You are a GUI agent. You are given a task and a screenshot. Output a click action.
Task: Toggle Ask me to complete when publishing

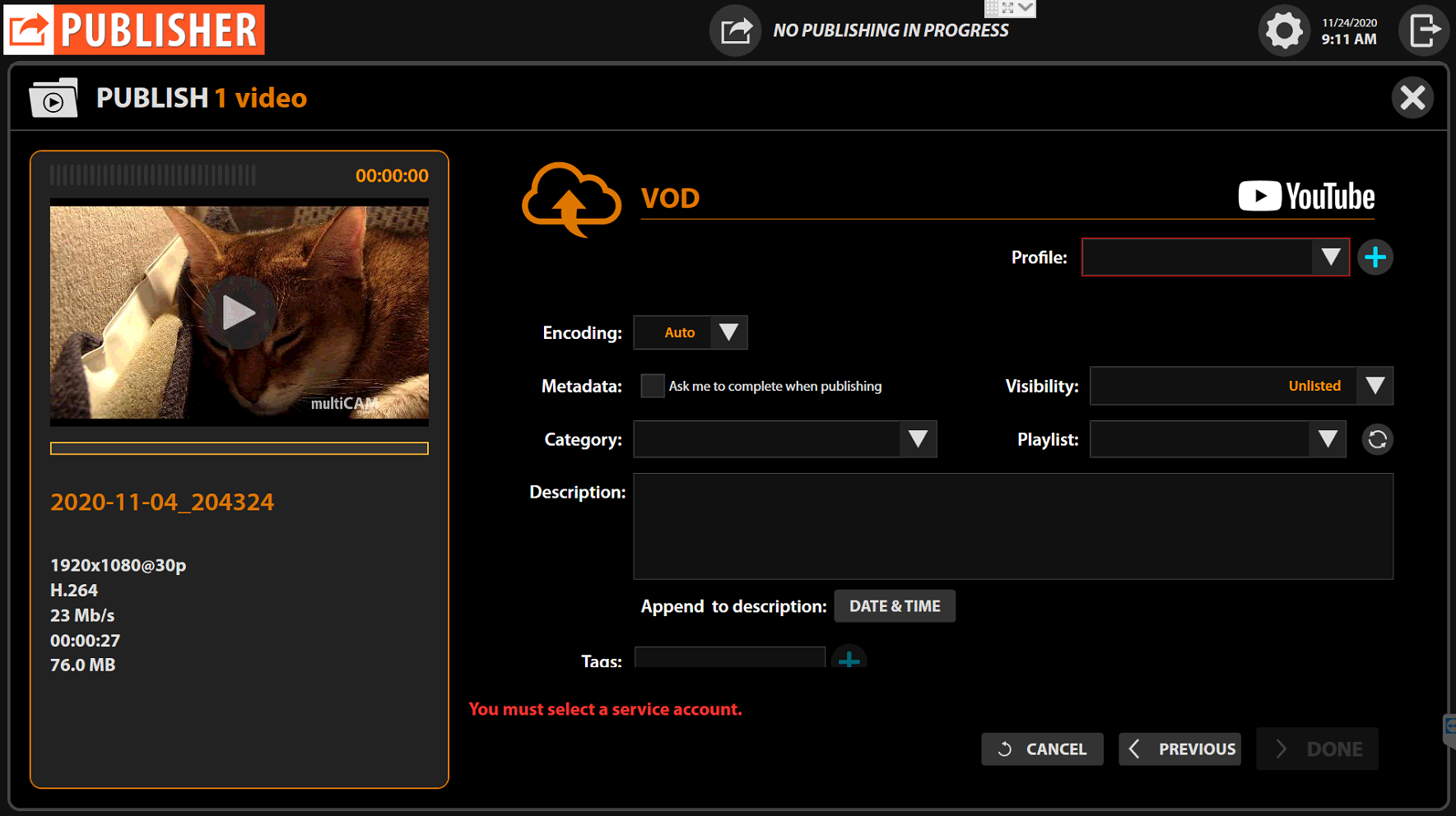click(x=652, y=386)
